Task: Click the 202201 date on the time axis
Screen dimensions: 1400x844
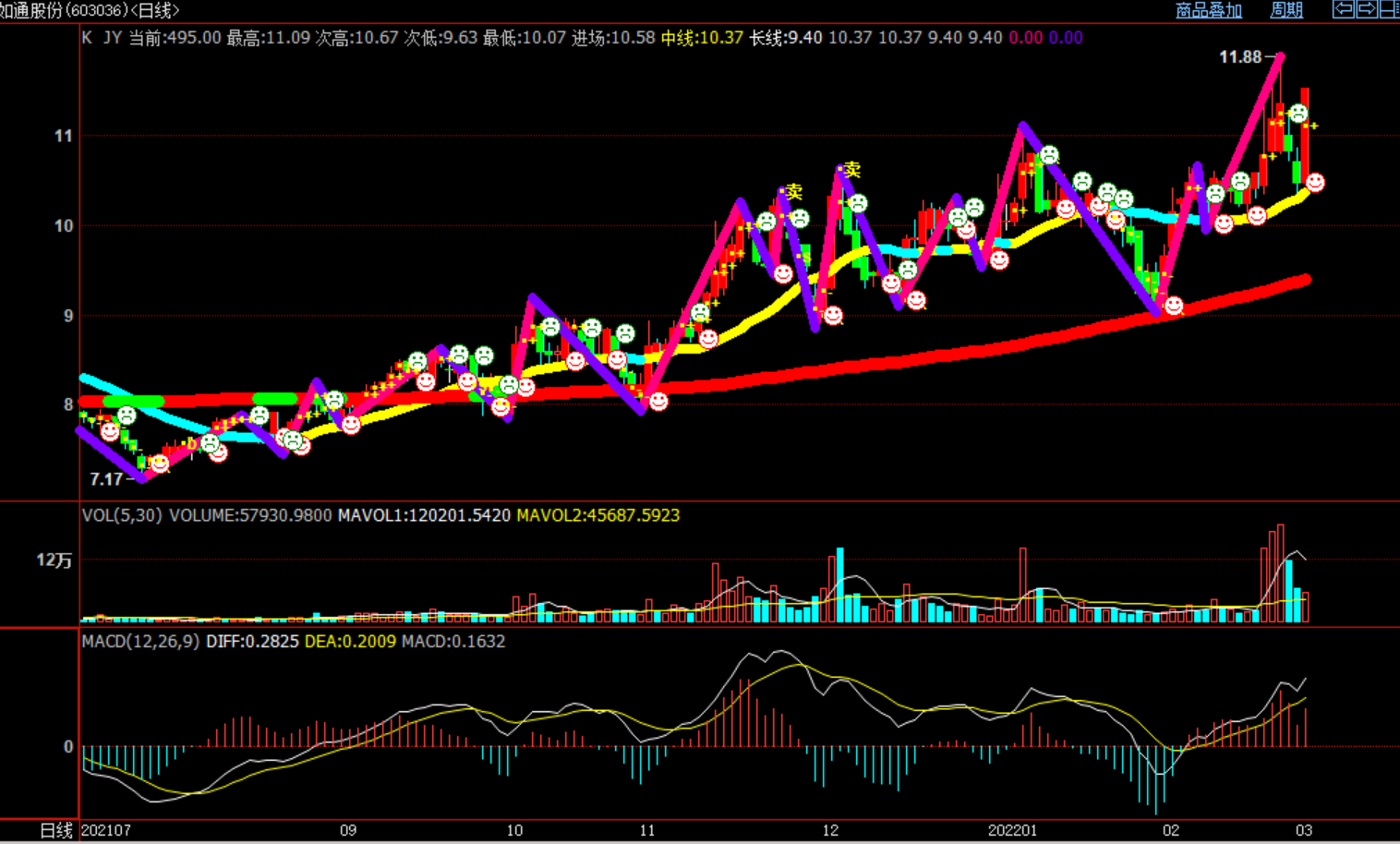Action: [x=1012, y=830]
